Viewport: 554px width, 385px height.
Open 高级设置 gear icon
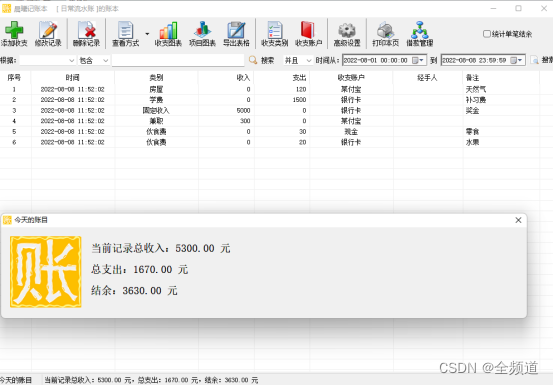point(347,30)
